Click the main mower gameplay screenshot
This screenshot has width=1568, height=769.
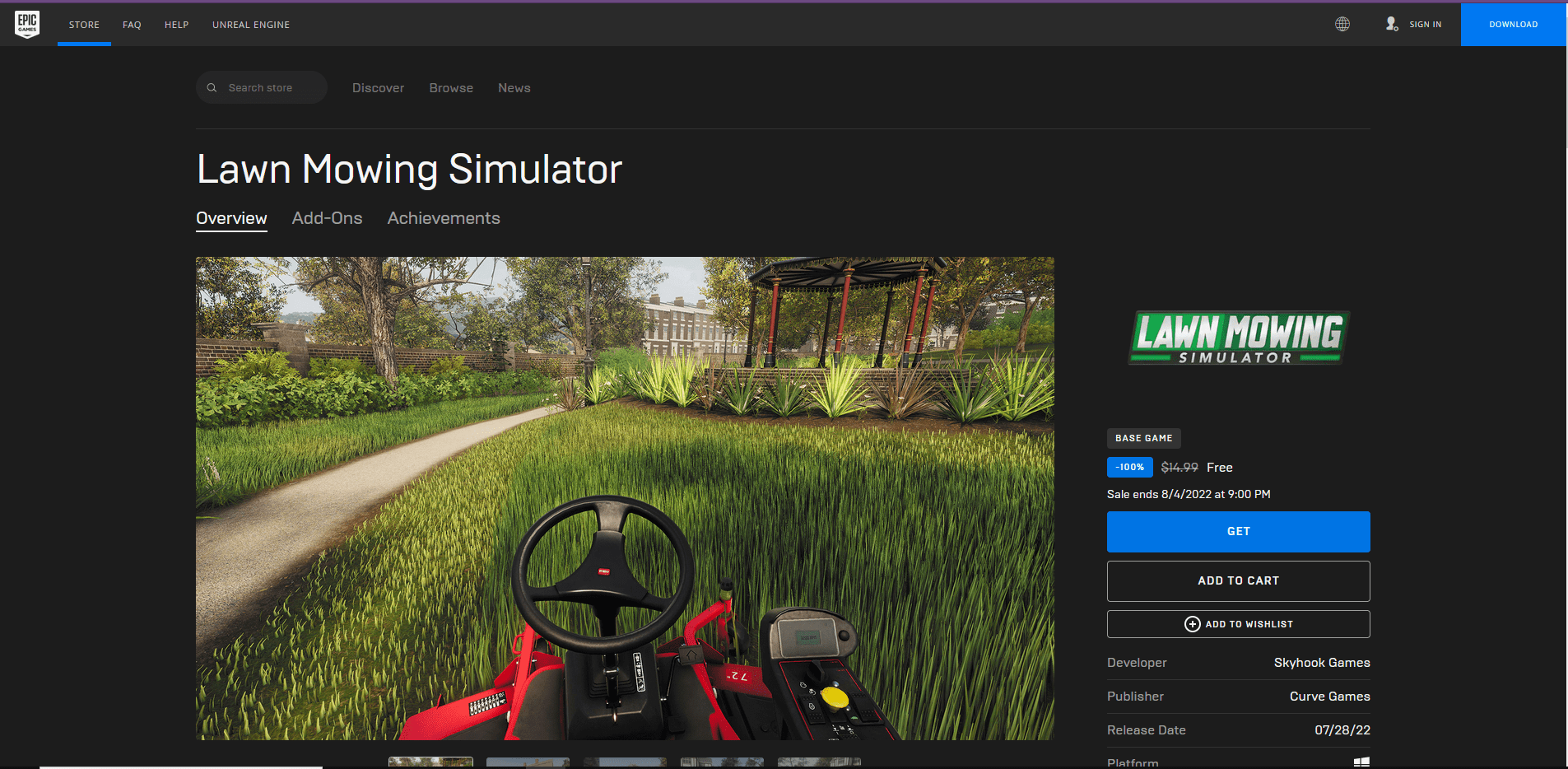point(625,498)
